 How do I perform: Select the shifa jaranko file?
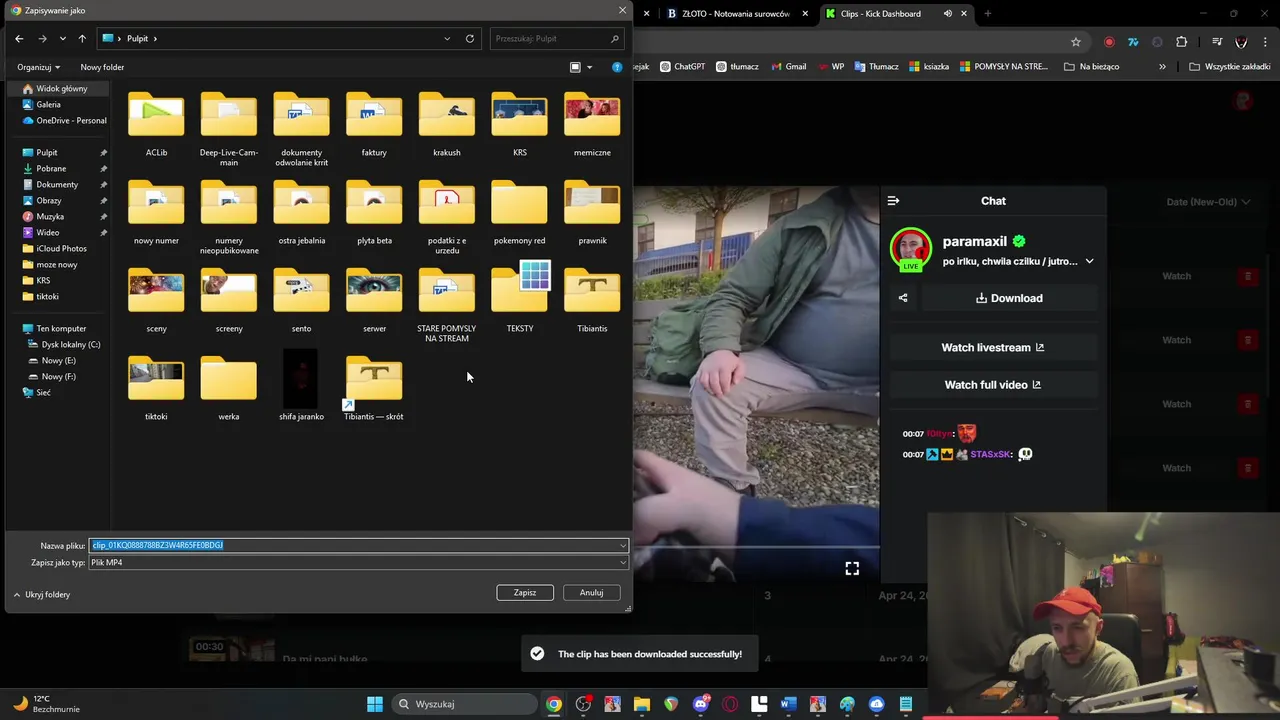(x=301, y=385)
